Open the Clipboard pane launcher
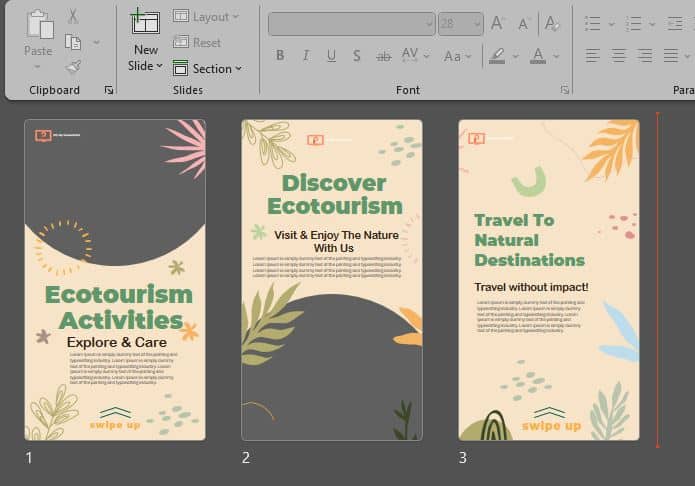Screen dimensions: 695x486 [x=109, y=90]
